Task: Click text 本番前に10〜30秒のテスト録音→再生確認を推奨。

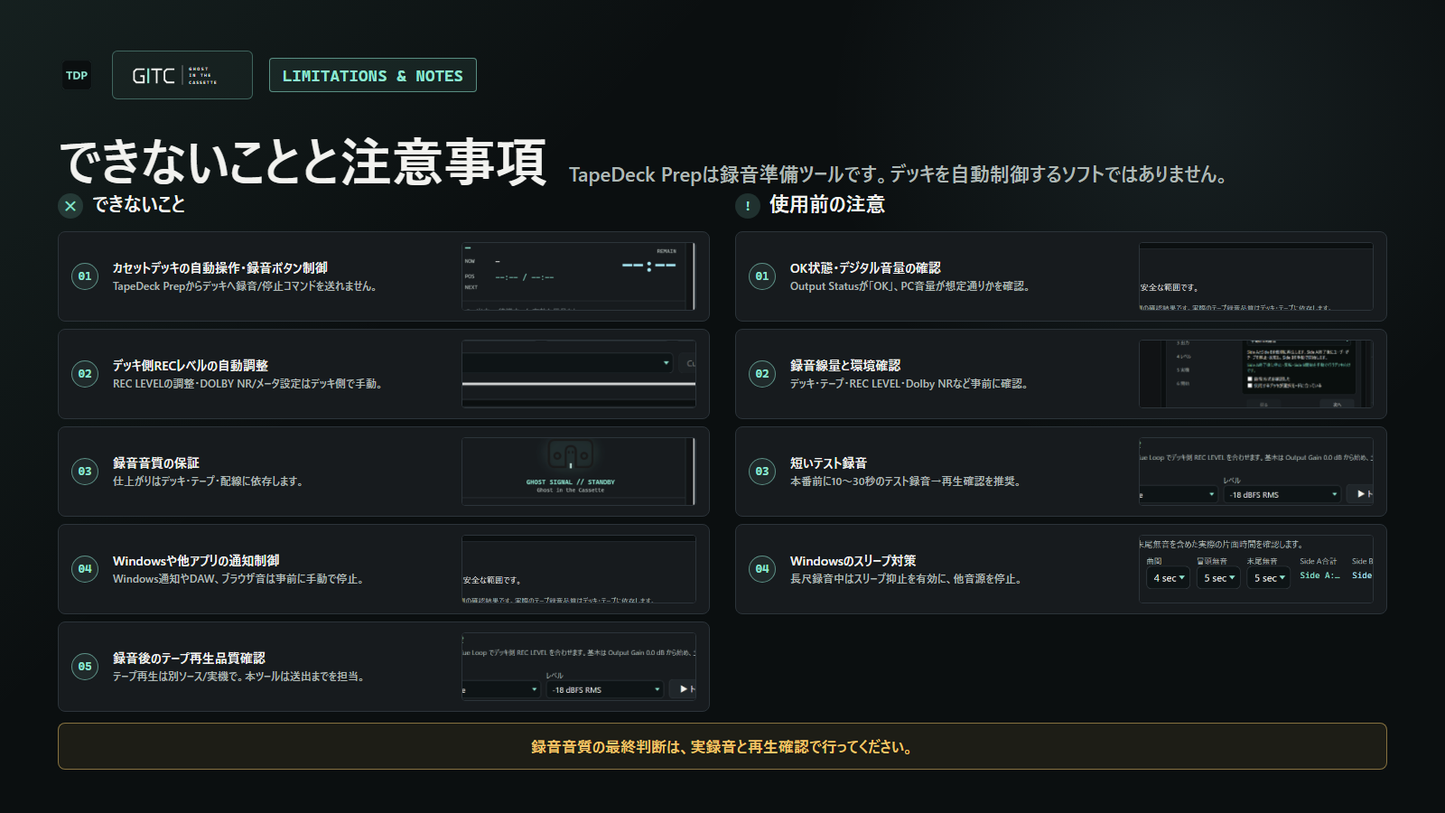Action: [x=906, y=481]
